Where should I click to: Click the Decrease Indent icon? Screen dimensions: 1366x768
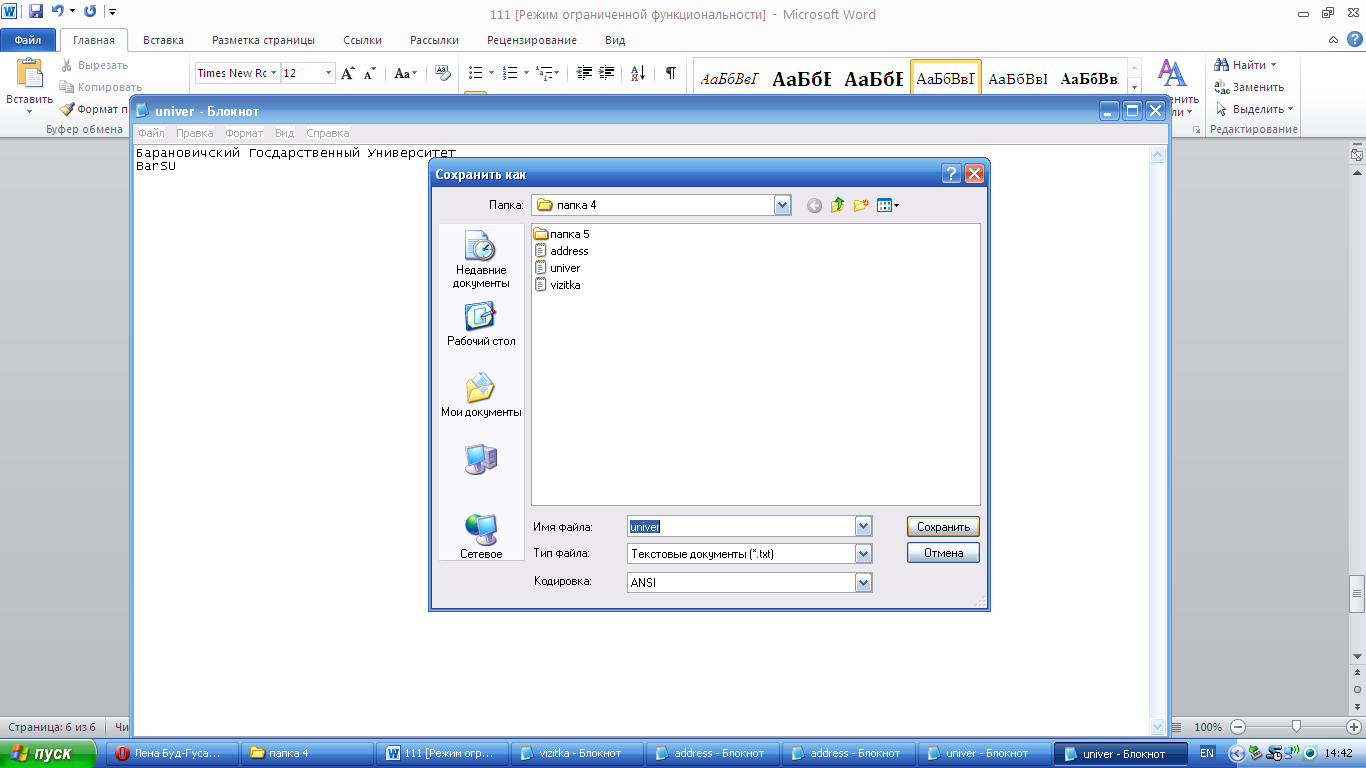(x=583, y=73)
